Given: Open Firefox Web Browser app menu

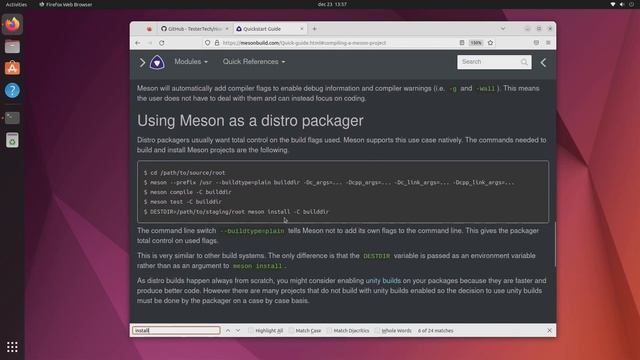Looking at the screenshot, I should point(66,4).
